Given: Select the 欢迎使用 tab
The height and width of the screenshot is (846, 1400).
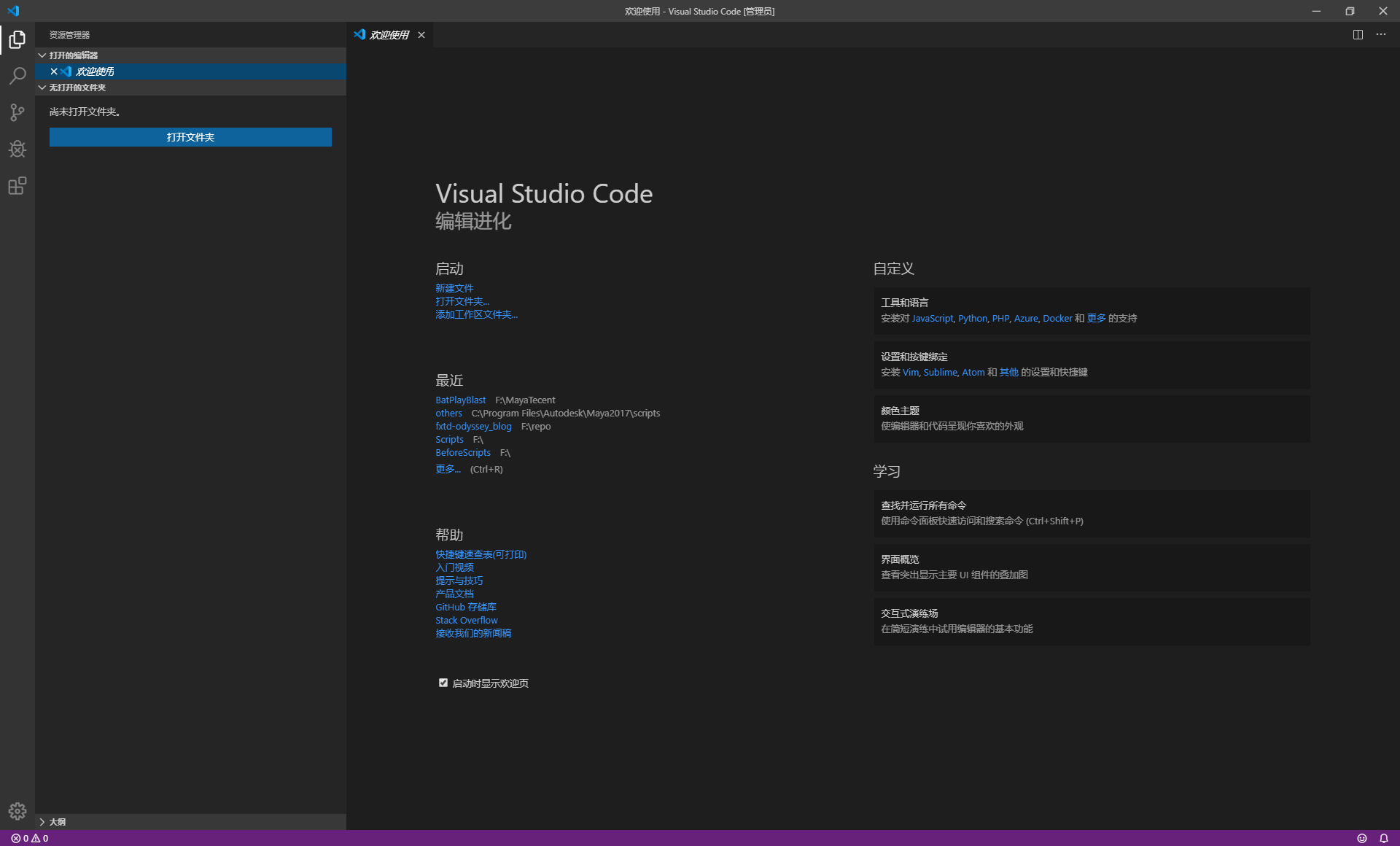Looking at the screenshot, I should pyautogui.click(x=389, y=34).
